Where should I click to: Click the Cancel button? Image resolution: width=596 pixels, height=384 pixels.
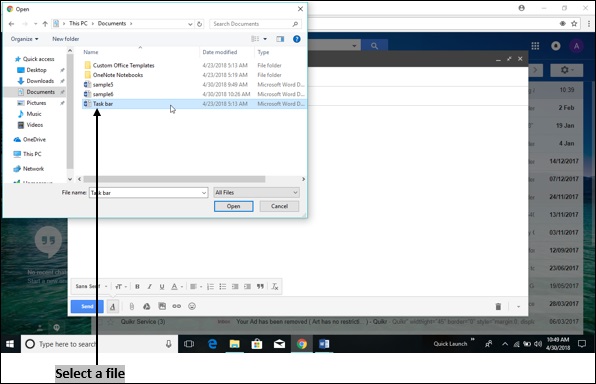pos(279,206)
